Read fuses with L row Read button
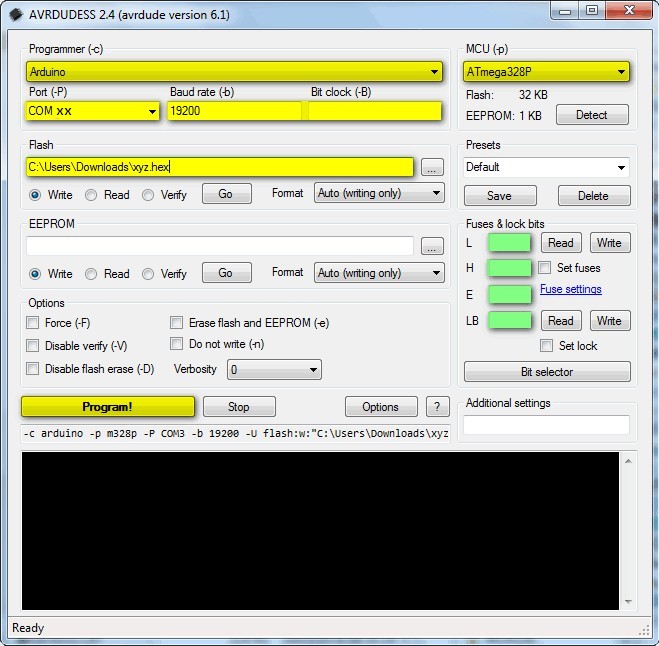The width and height of the screenshot is (659, 646). 561,243
